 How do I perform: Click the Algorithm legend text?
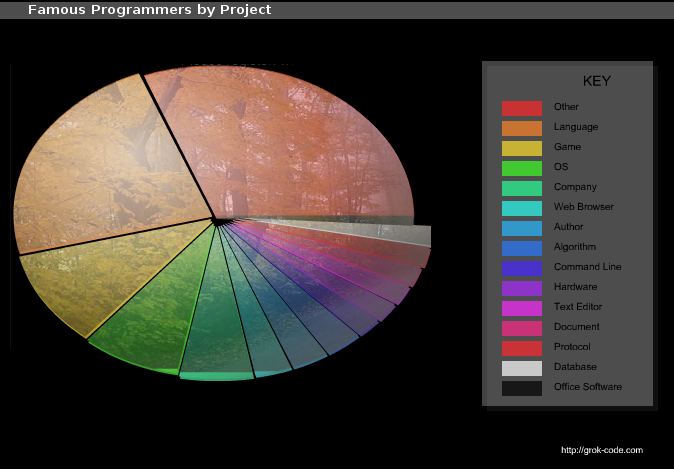pos(575,247)
